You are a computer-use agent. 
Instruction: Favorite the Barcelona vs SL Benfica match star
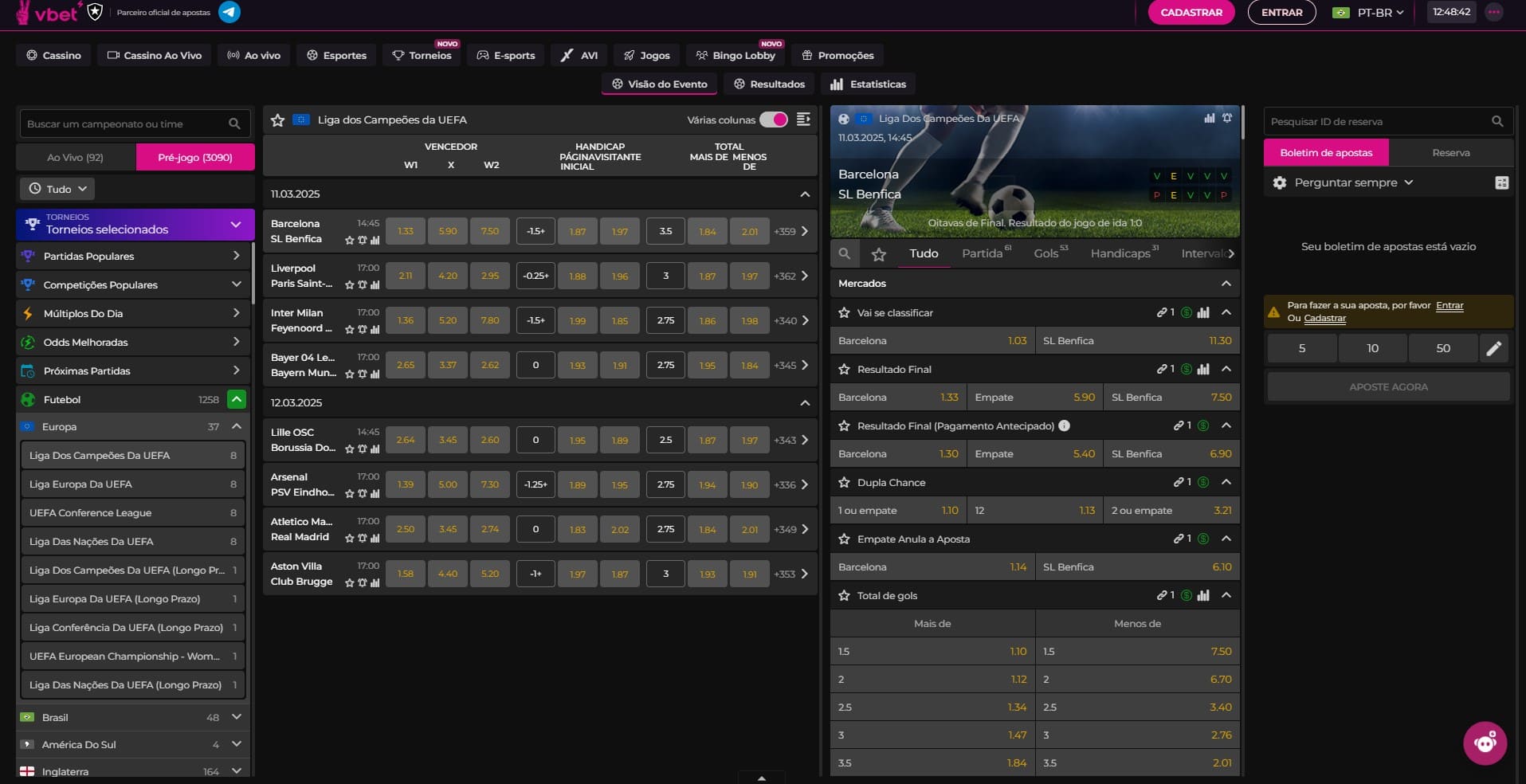[350, 240]
